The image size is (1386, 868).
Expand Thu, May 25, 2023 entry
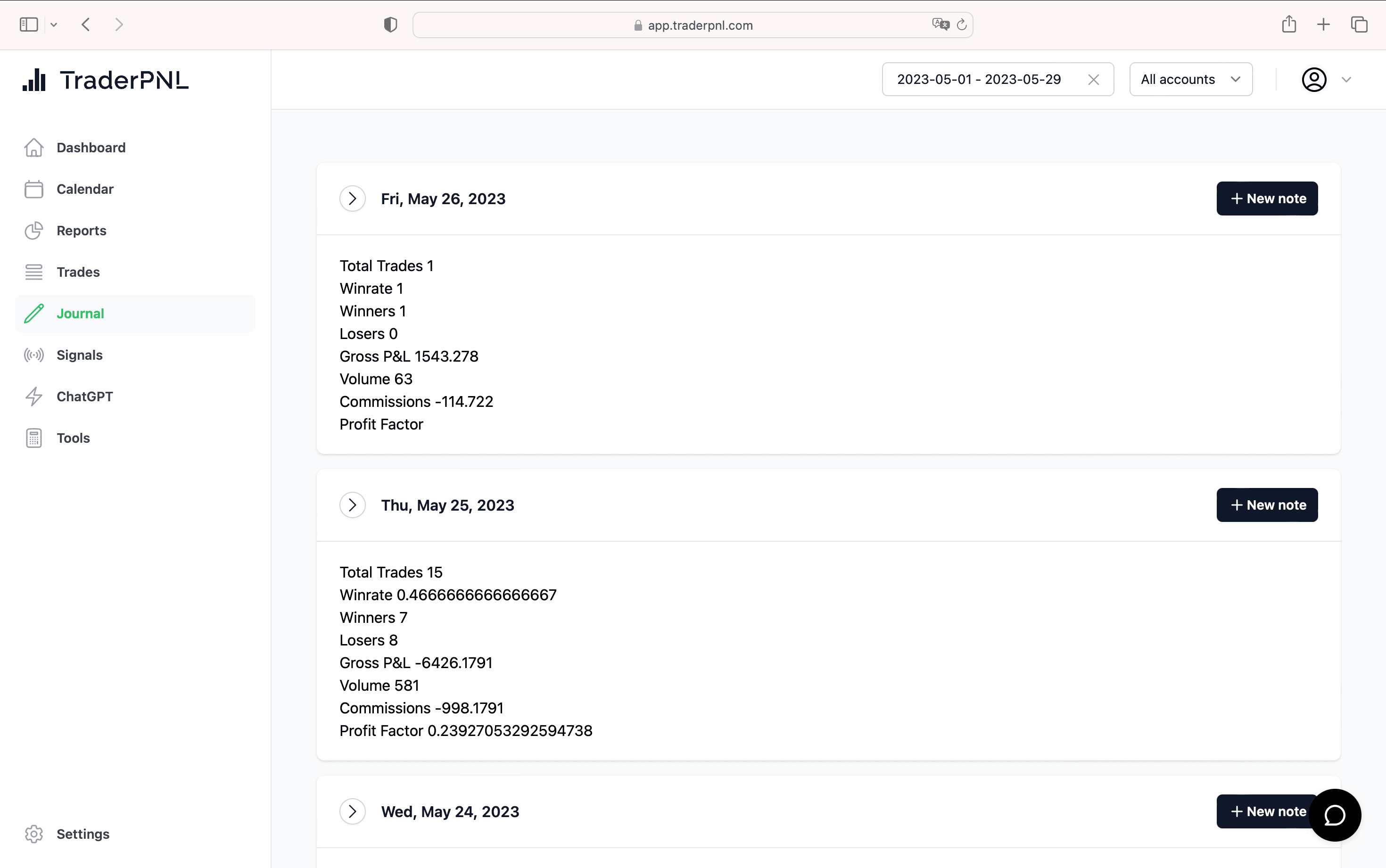click(352, 505)
